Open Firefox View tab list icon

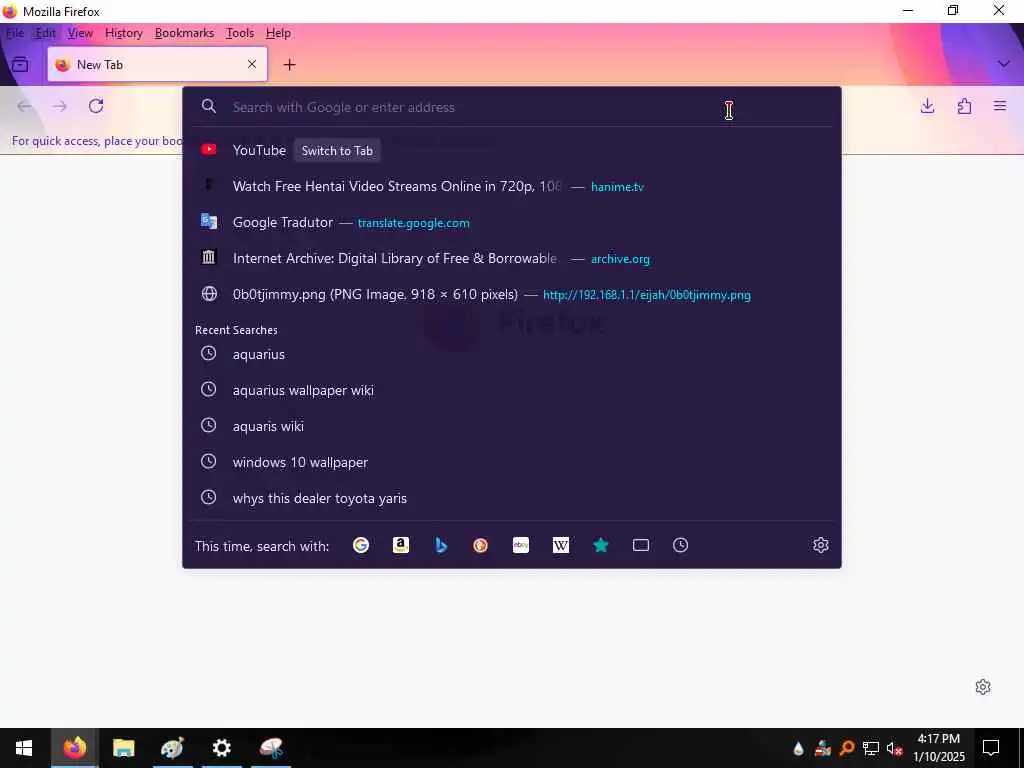click(20, 65)
